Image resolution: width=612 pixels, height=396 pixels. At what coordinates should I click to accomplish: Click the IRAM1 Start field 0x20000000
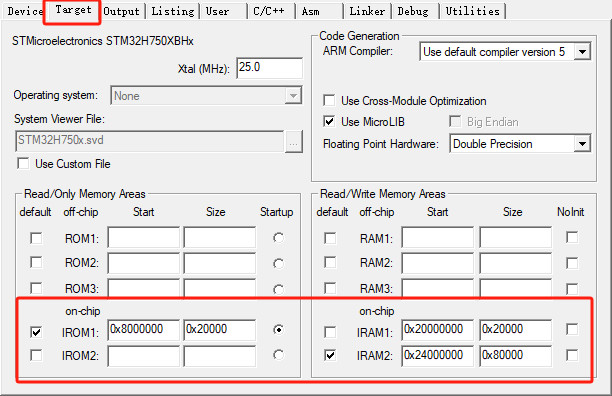(x=438, y=330)
